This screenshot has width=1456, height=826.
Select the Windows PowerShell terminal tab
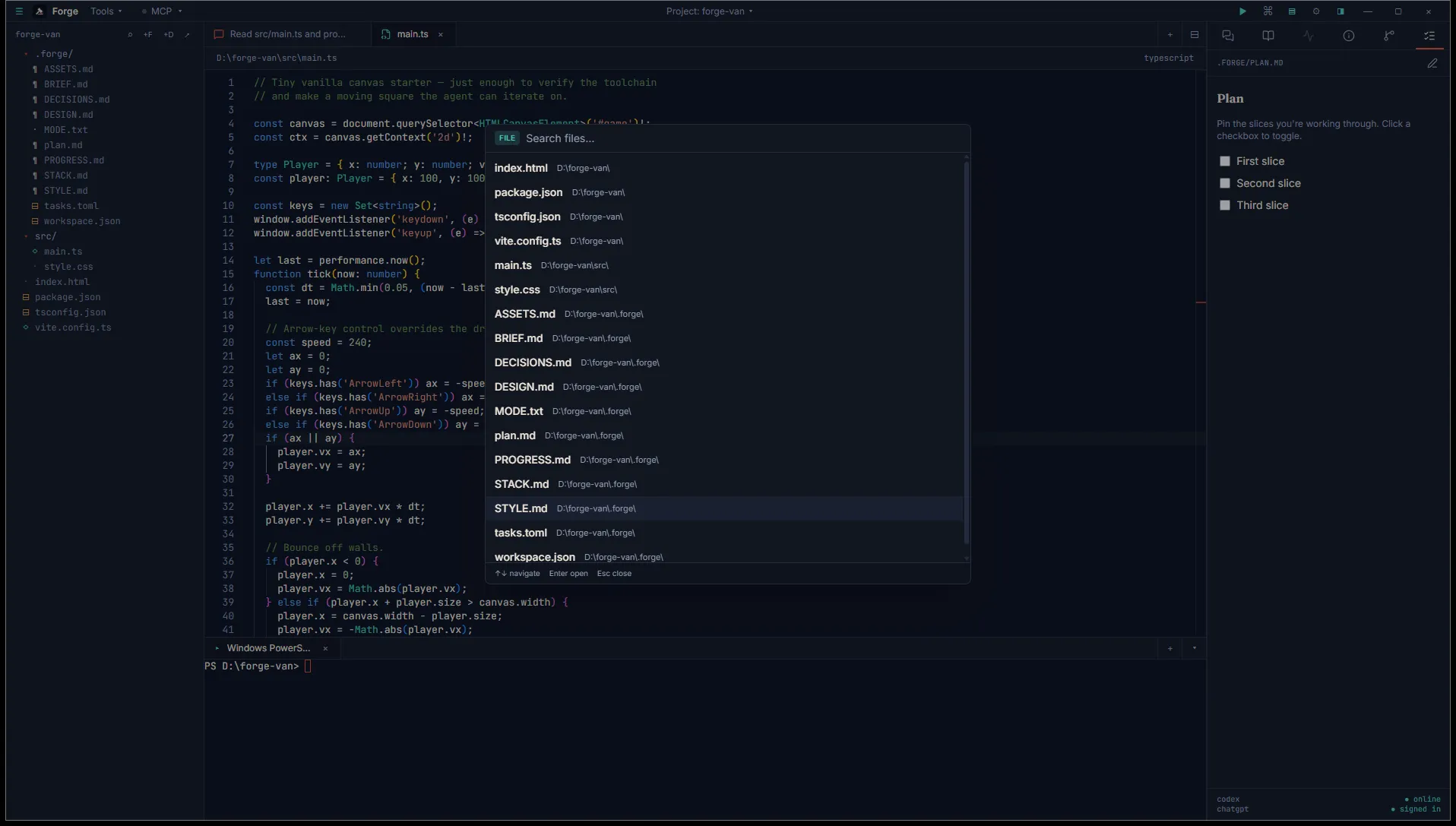coord(268,648)
